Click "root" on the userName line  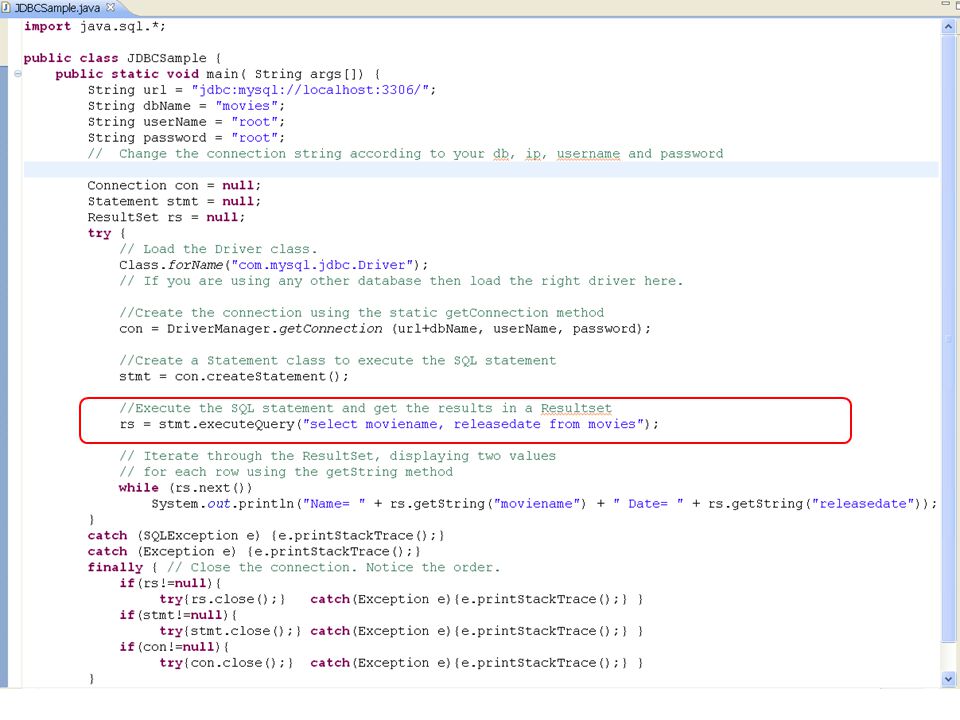click(254, 122)
